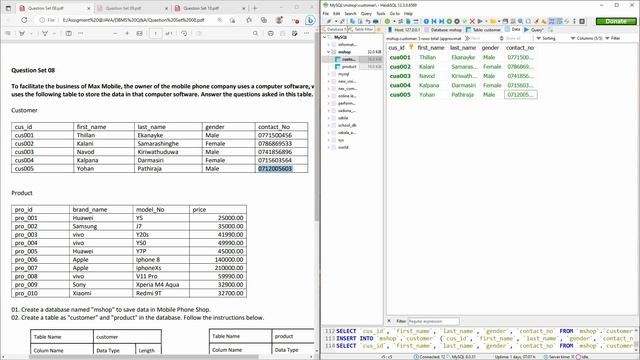Collapse the MySQL session tree node

(x=325, y=37)
